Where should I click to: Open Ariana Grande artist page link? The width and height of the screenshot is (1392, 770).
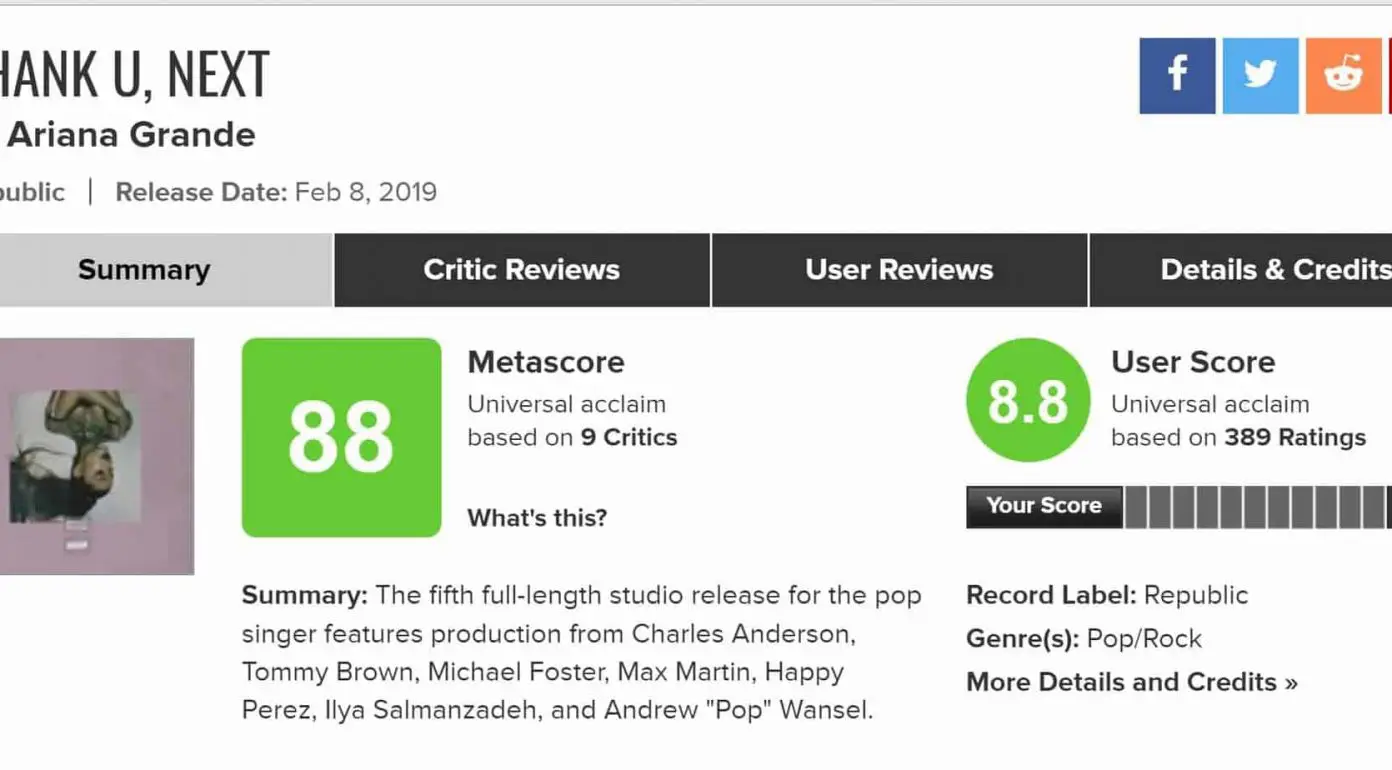[x=131, y=135]
